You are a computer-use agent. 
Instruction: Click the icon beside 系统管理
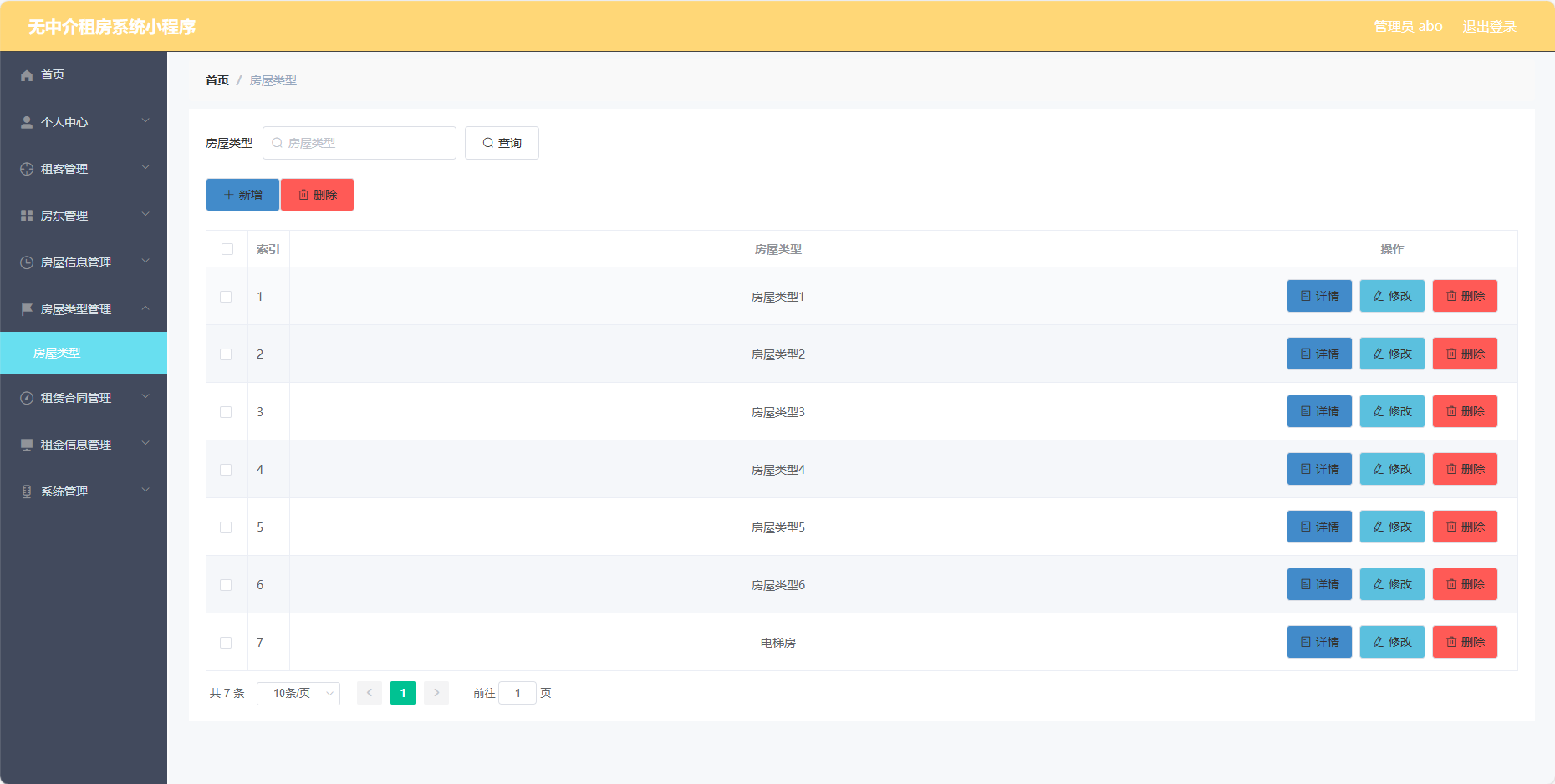[27, 491]
